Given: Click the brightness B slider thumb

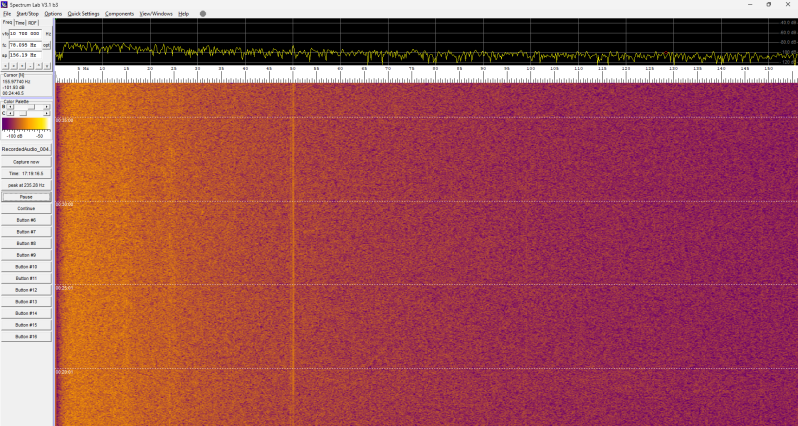Looking at the screenshot, I should (32, 107).
